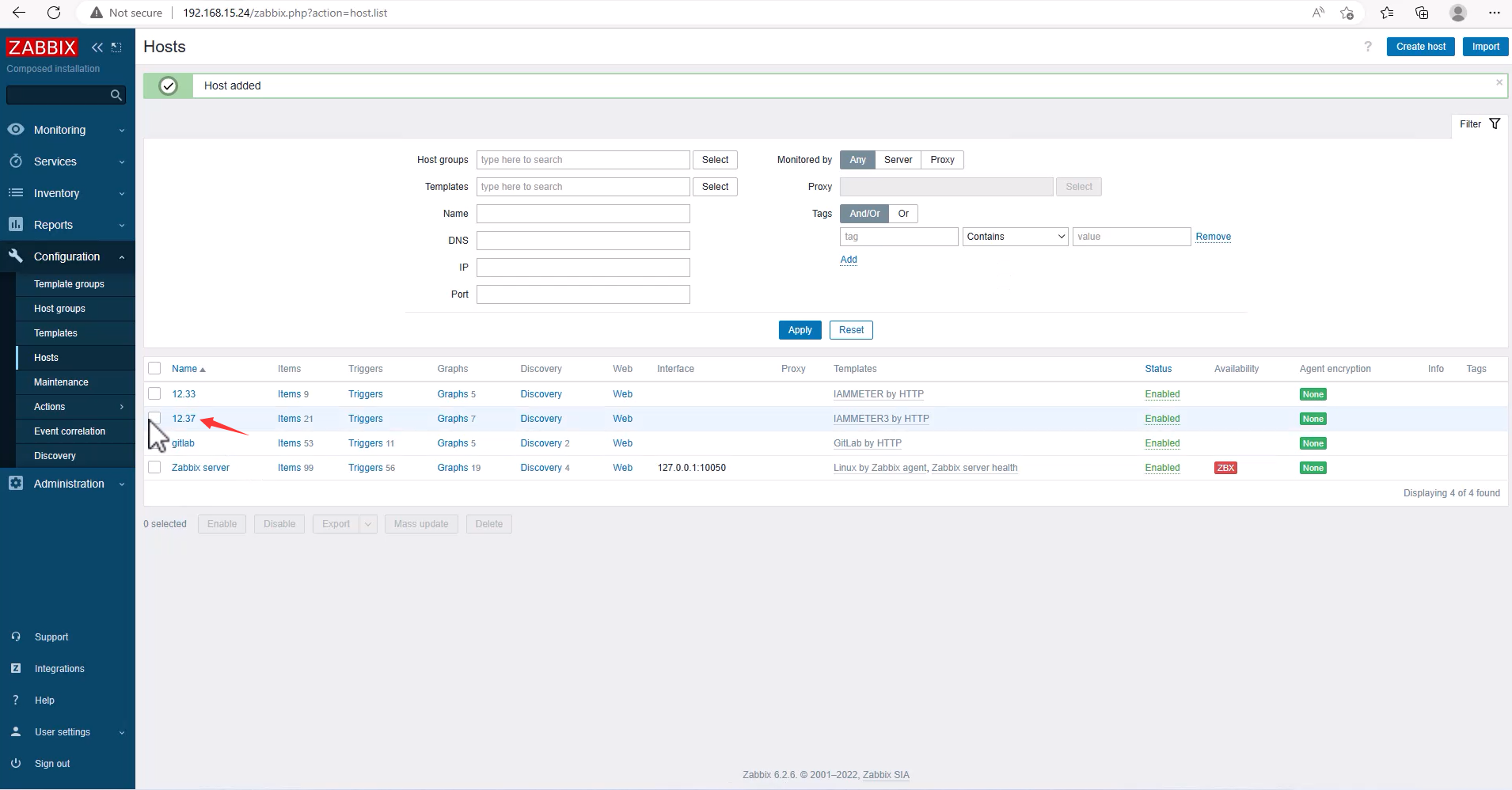Refresh the browser page
The image size is (1512, 790).
(54, 13)
